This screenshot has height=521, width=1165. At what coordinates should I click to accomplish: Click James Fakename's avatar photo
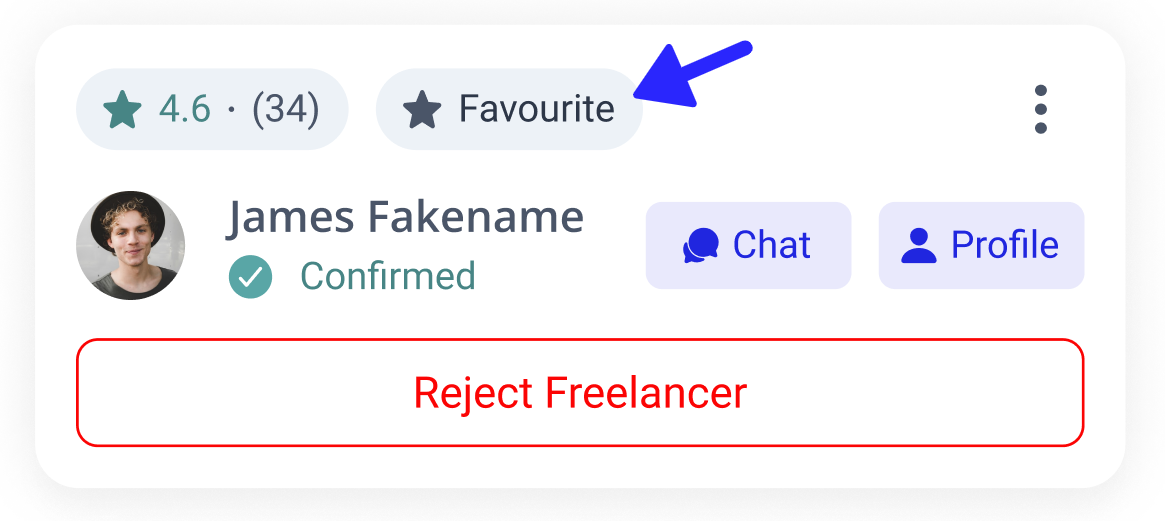pyautogui.click(x=130, y=245)
